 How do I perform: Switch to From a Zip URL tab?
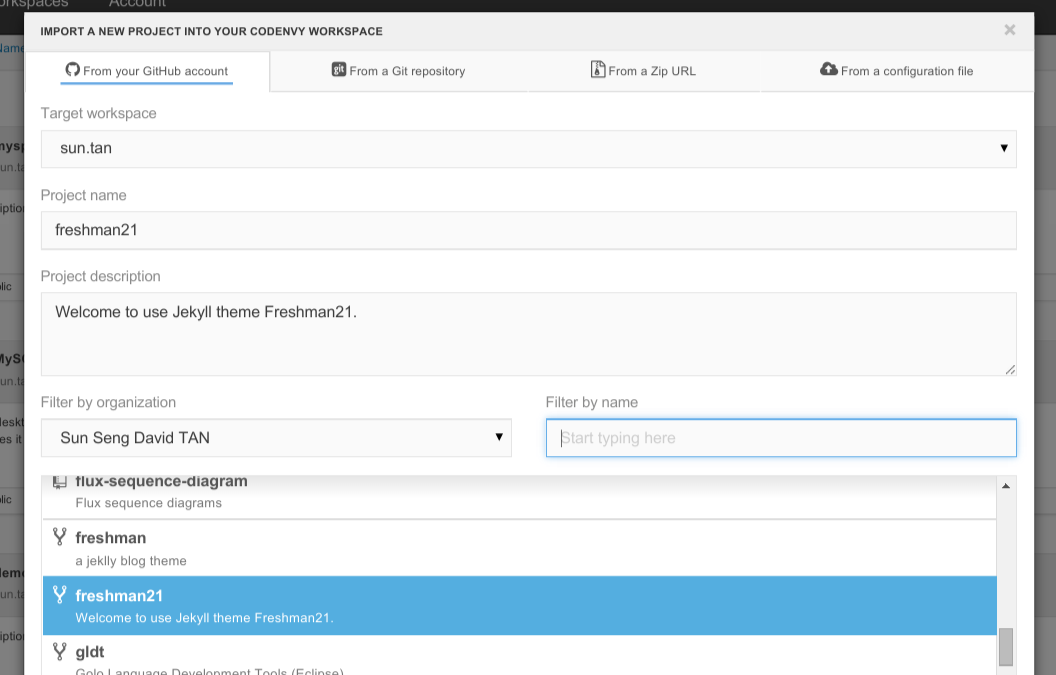[x=644, y=71]
